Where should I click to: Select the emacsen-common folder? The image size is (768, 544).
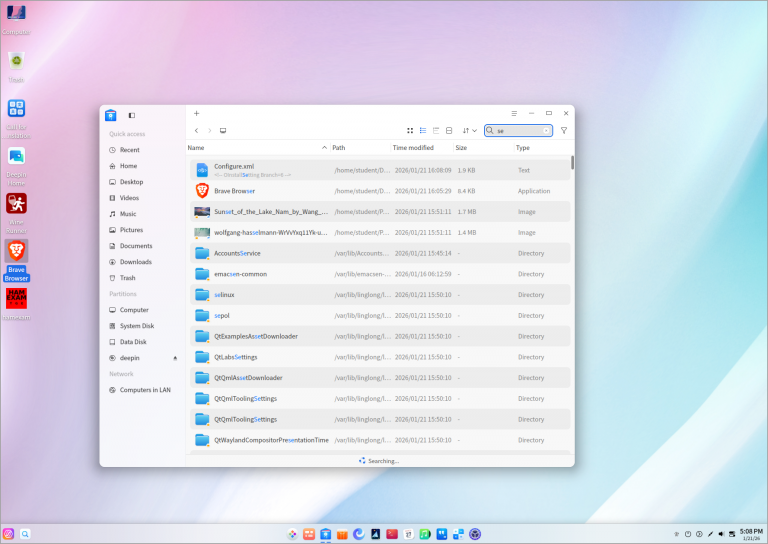[x=380, y=274]
